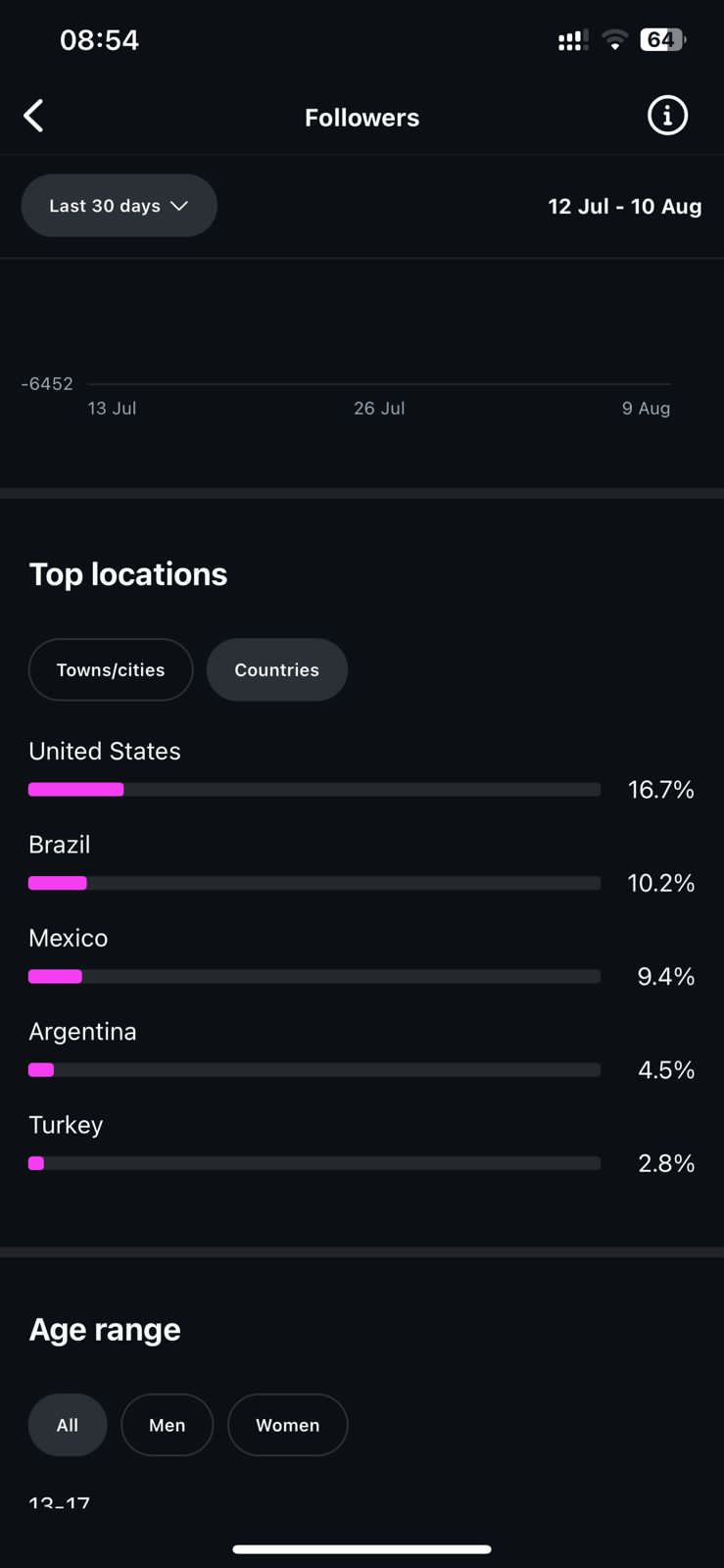Tap the back arrow icon
The image size is (724, 1568).
point(34,116)
